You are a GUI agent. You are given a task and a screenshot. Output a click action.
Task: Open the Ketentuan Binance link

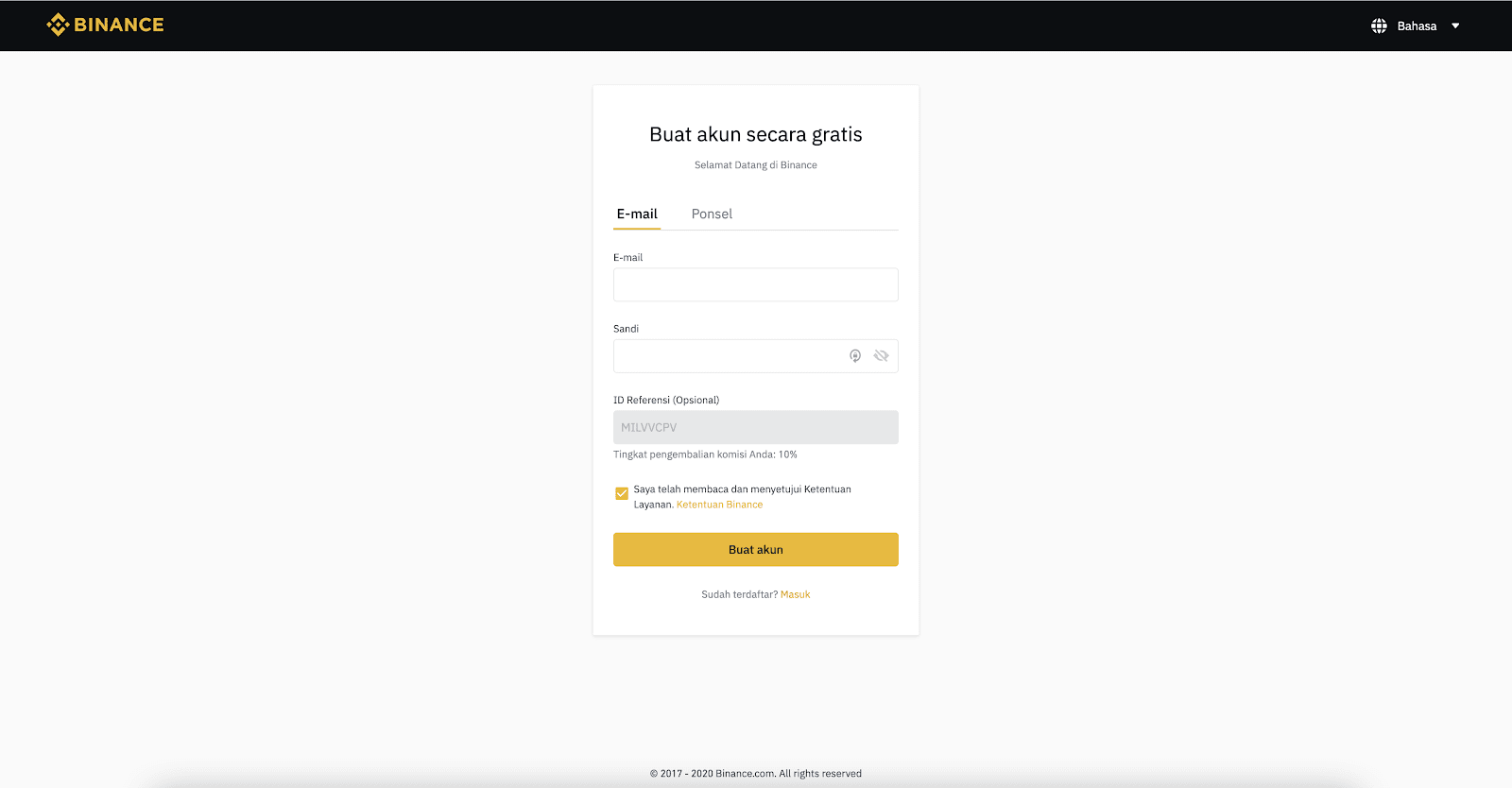click(x=720, y=505)
